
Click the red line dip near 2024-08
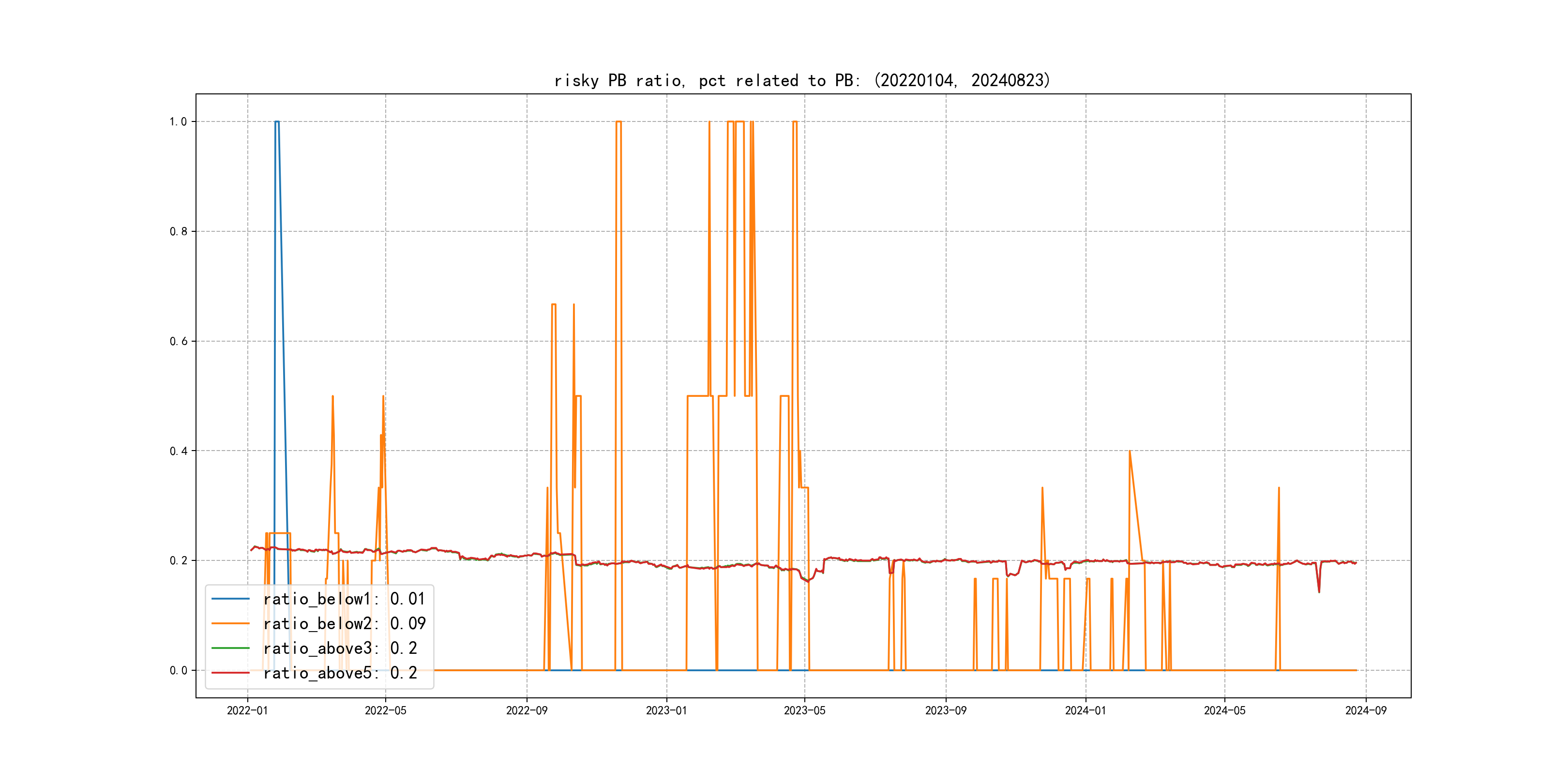pyautogui.click(x=1319, y=591)
